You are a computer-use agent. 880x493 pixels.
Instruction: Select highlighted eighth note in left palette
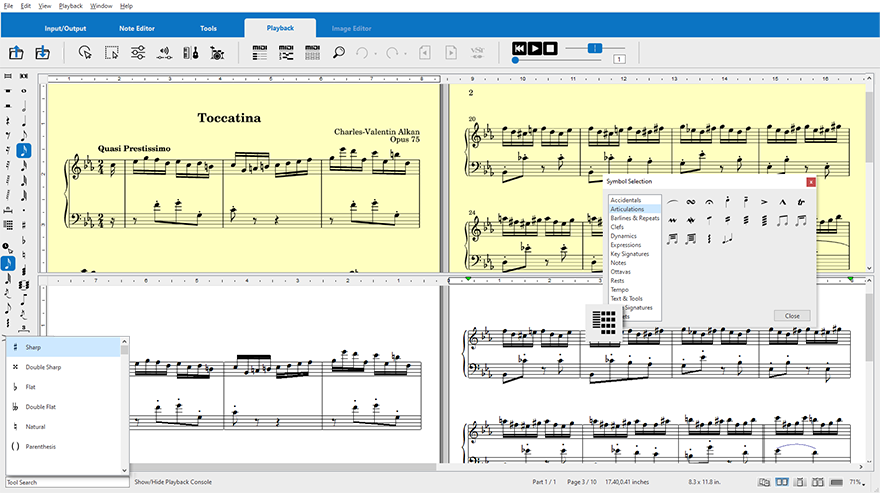(x=24, y=150)
